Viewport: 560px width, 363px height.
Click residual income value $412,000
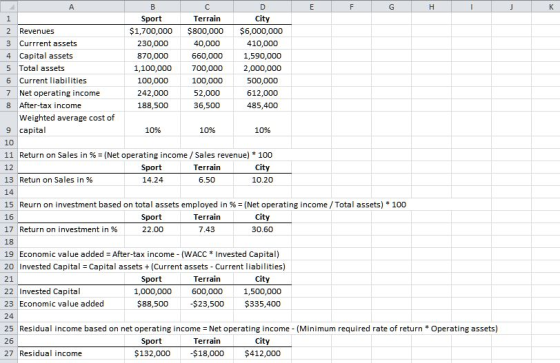tap(262, 353)
